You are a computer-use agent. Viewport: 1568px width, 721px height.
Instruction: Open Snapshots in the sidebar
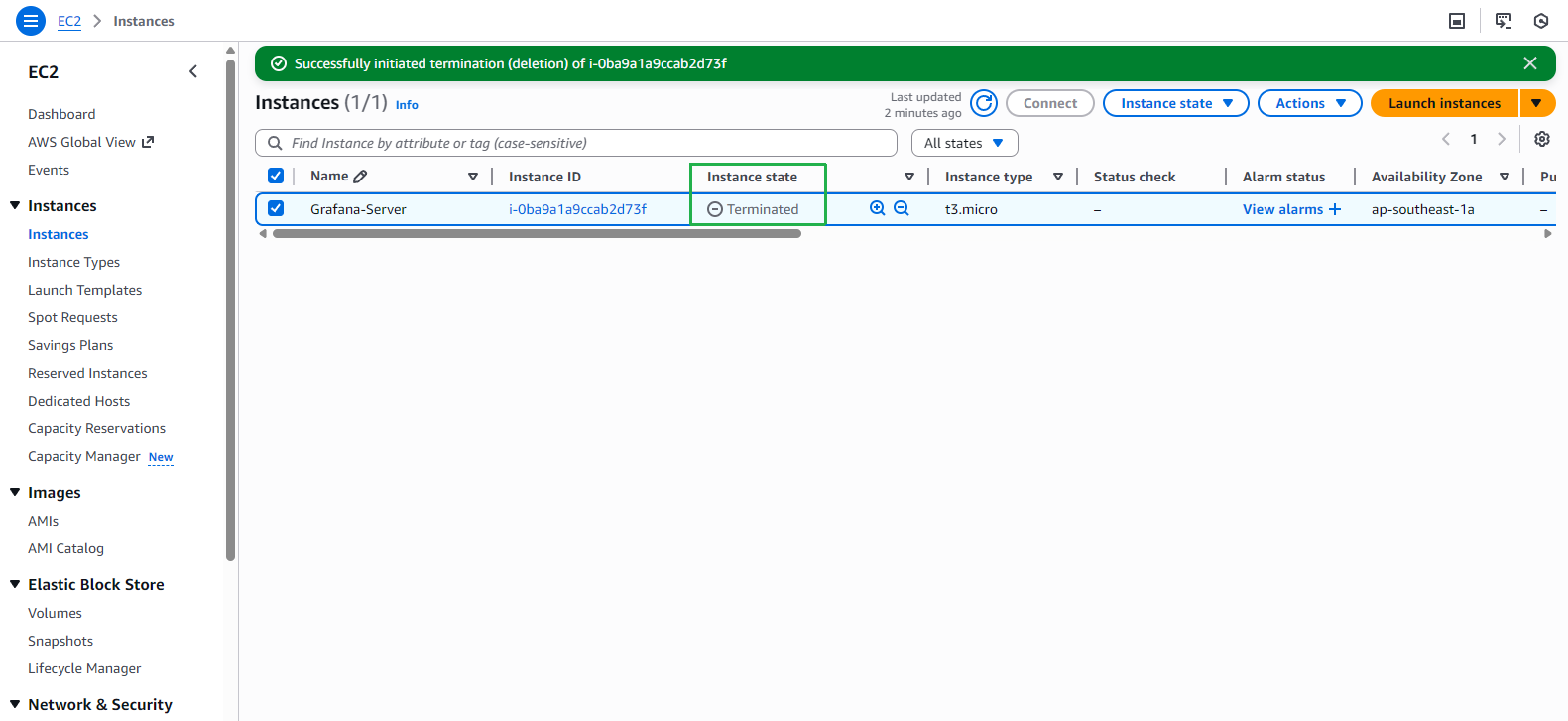tap(60, 641)
